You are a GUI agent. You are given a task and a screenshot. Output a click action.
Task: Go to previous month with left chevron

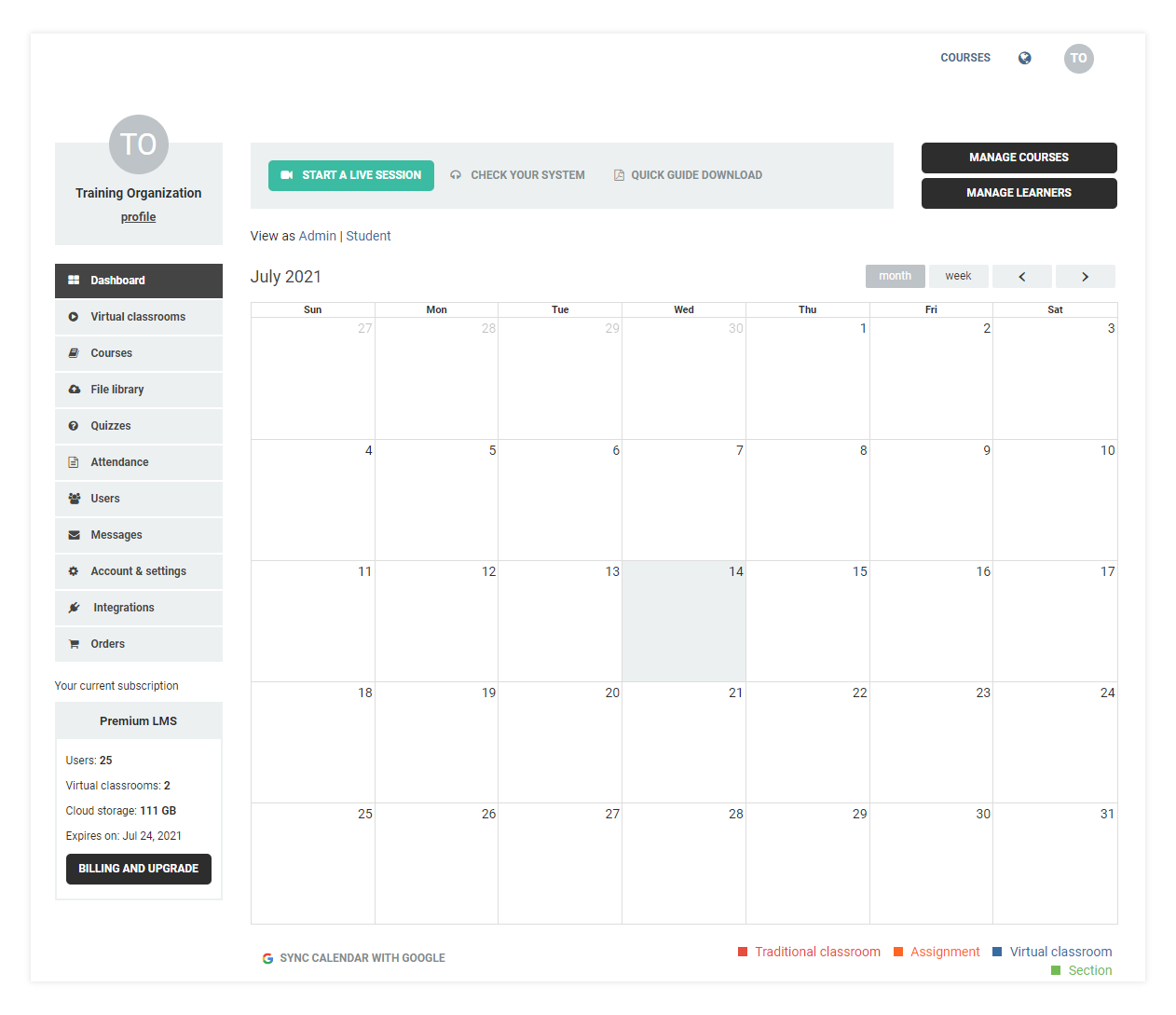[1021, 277]
